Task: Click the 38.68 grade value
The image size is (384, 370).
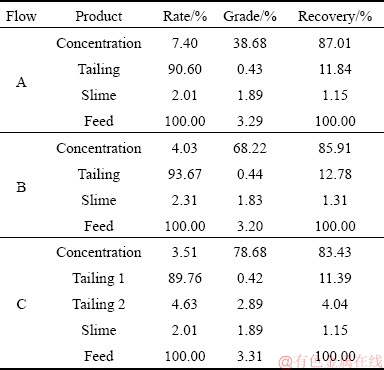Action: pyautogui.click(x=250, y=43)
